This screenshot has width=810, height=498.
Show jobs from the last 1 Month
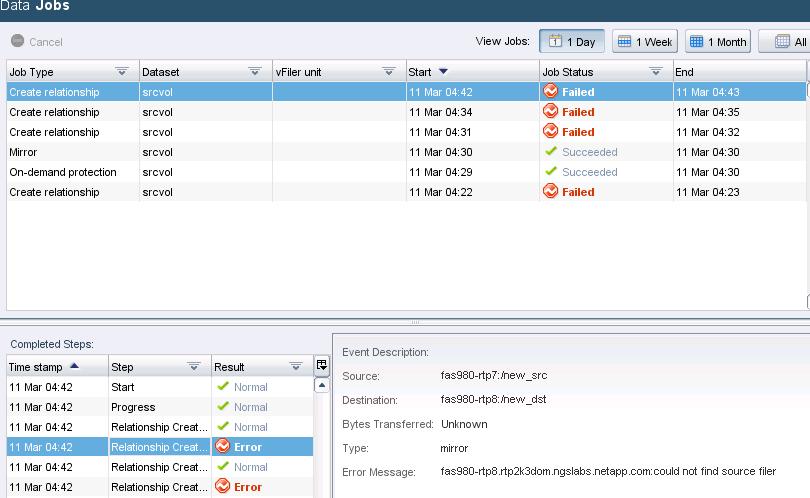pos(718,41)
